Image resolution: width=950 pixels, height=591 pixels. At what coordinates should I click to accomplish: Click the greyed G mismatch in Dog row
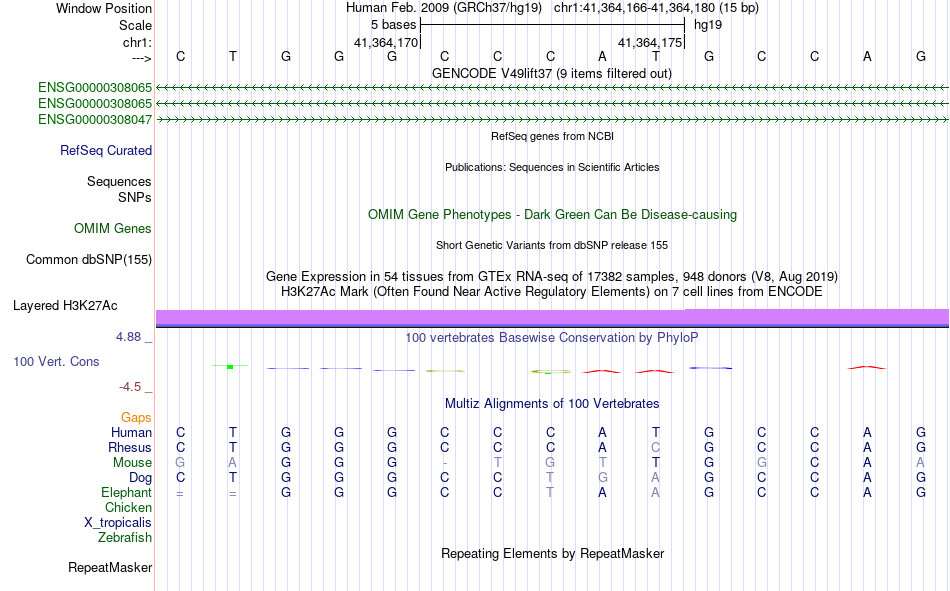click(x=602, y=478)
